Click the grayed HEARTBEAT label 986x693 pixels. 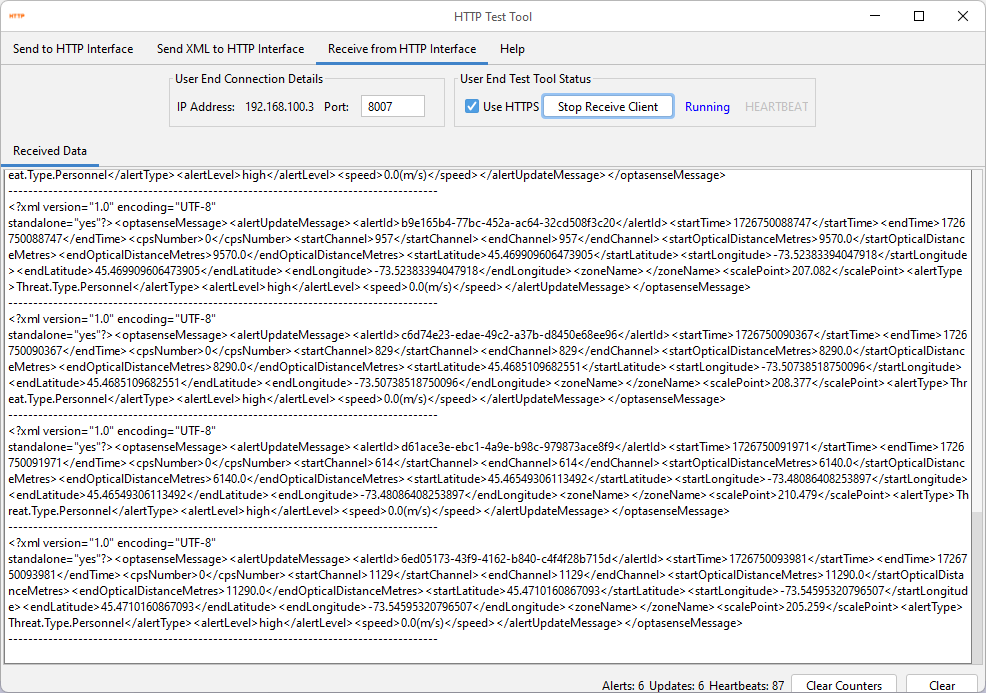[776, 106]
